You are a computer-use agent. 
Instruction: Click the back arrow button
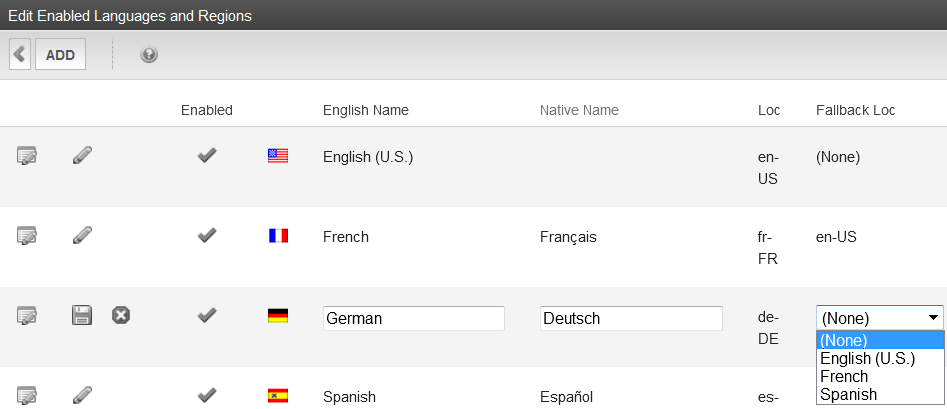pos(20,54)
